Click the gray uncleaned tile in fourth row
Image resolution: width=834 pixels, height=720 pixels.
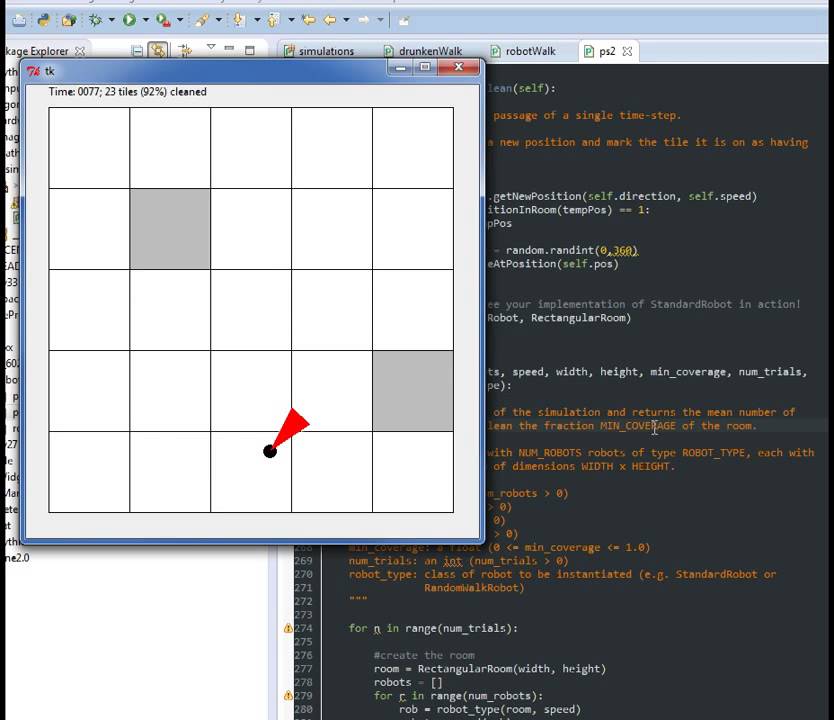413,391
